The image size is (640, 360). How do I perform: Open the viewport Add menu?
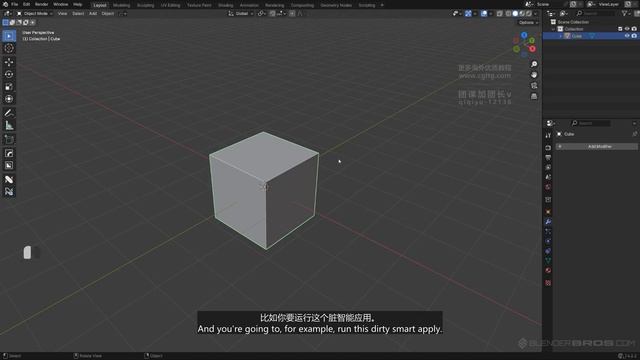(93, 13)
